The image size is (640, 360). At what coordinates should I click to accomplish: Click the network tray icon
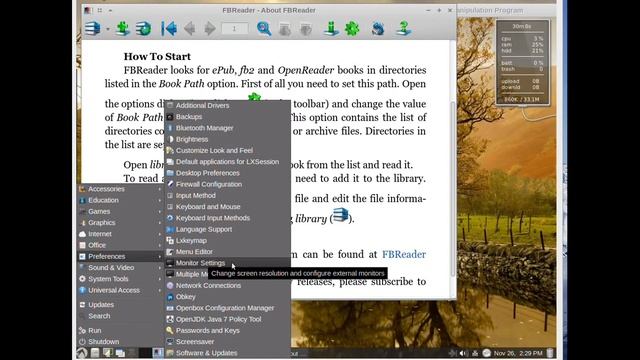(475, 353)
